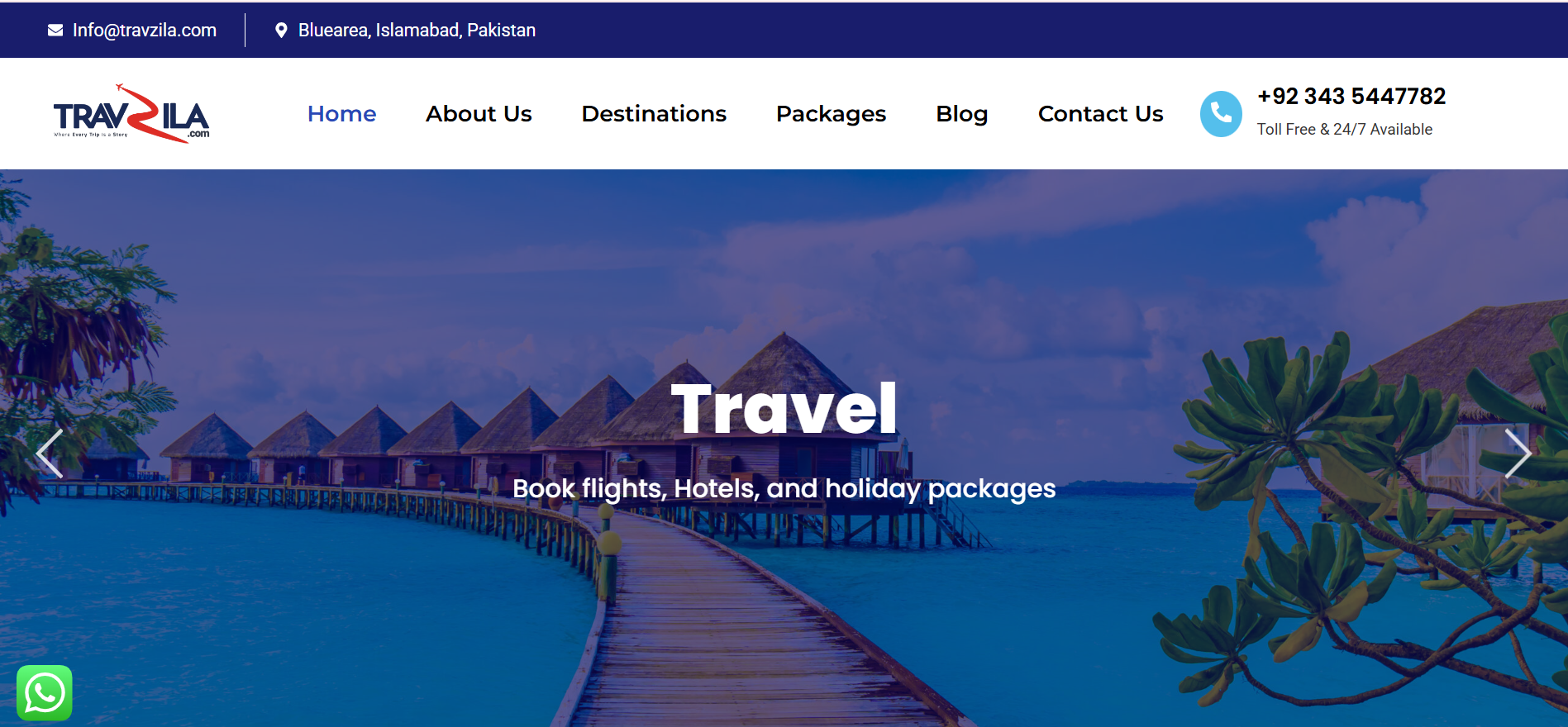Go to the Blog page
Screen dimensions: 1568x727
[962, 114]
